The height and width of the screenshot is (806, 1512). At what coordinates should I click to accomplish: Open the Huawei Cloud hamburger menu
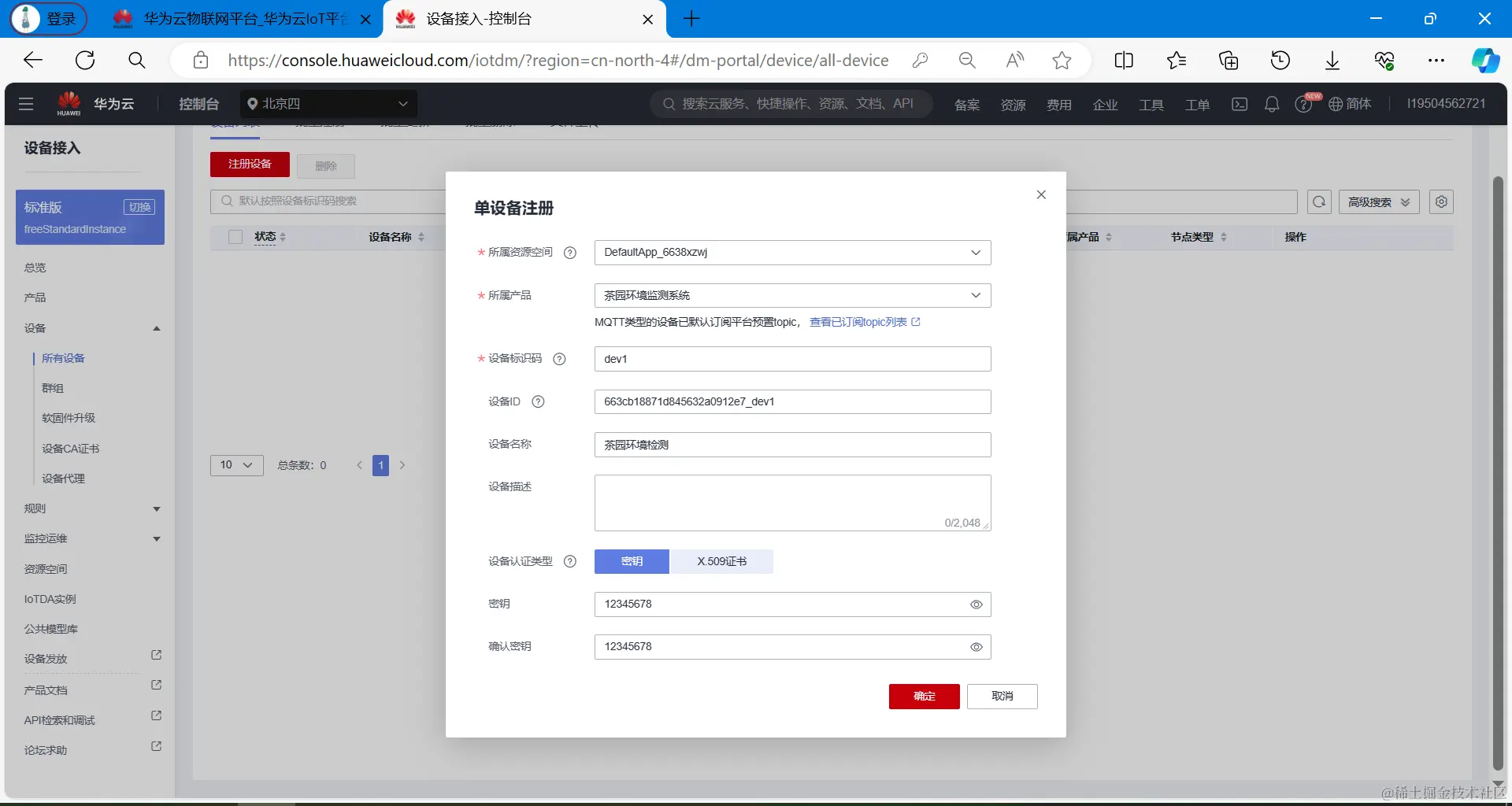coord(26,104)
